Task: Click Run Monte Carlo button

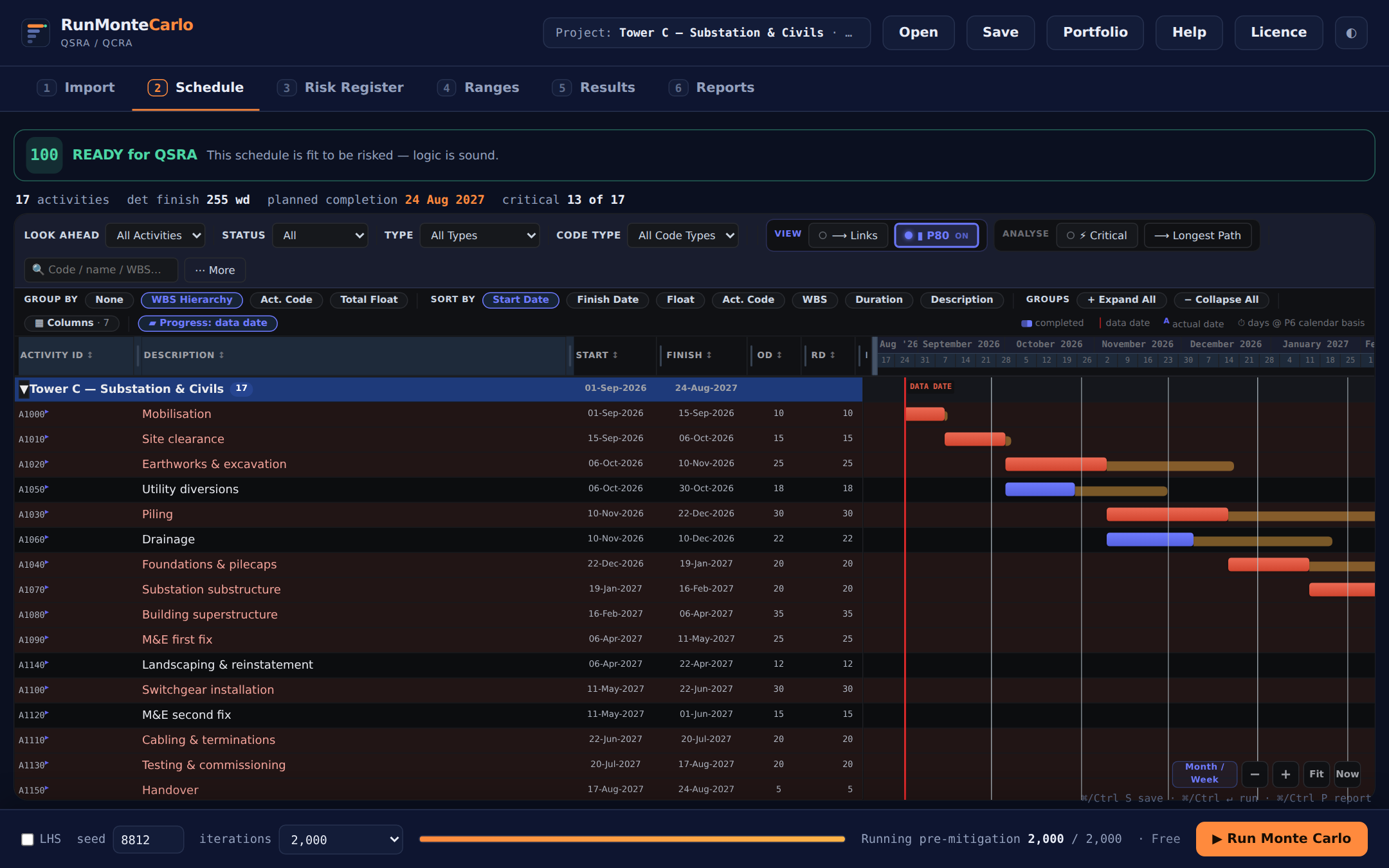Action: tap(1282, 839)
